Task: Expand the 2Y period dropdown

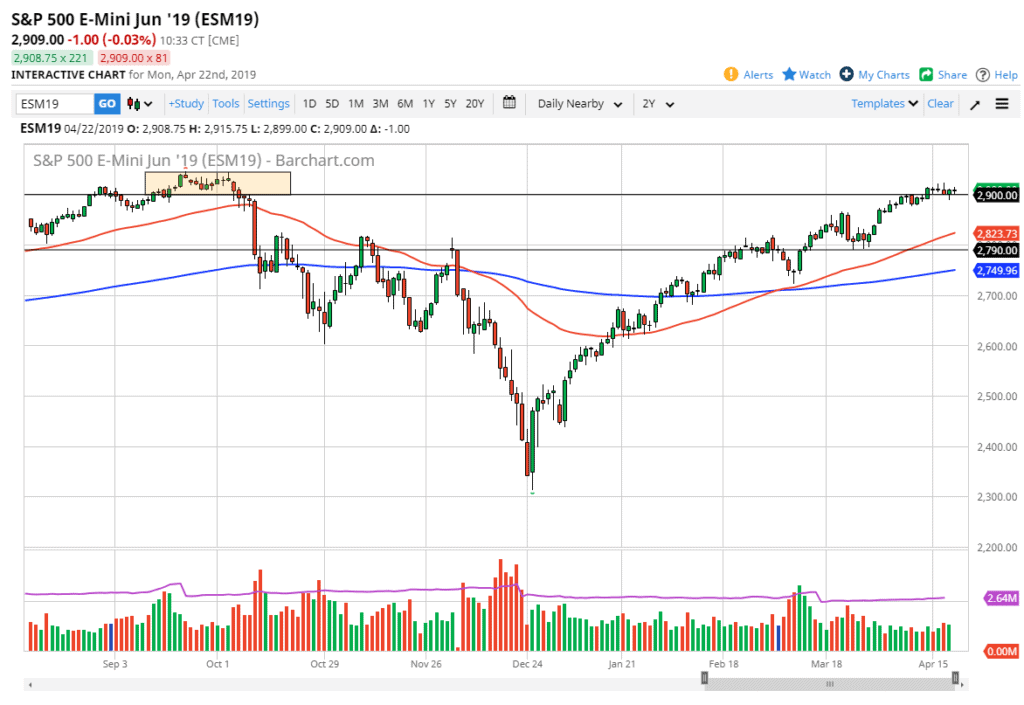Action: point(658,104)
